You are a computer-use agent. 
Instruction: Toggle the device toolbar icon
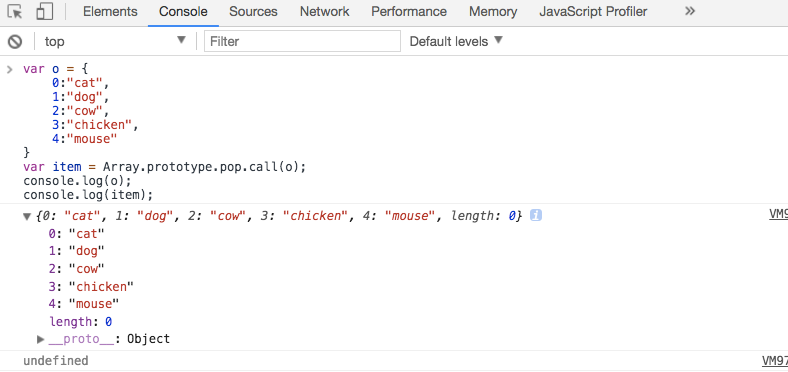pyautogui.click(x=45, y=12)
